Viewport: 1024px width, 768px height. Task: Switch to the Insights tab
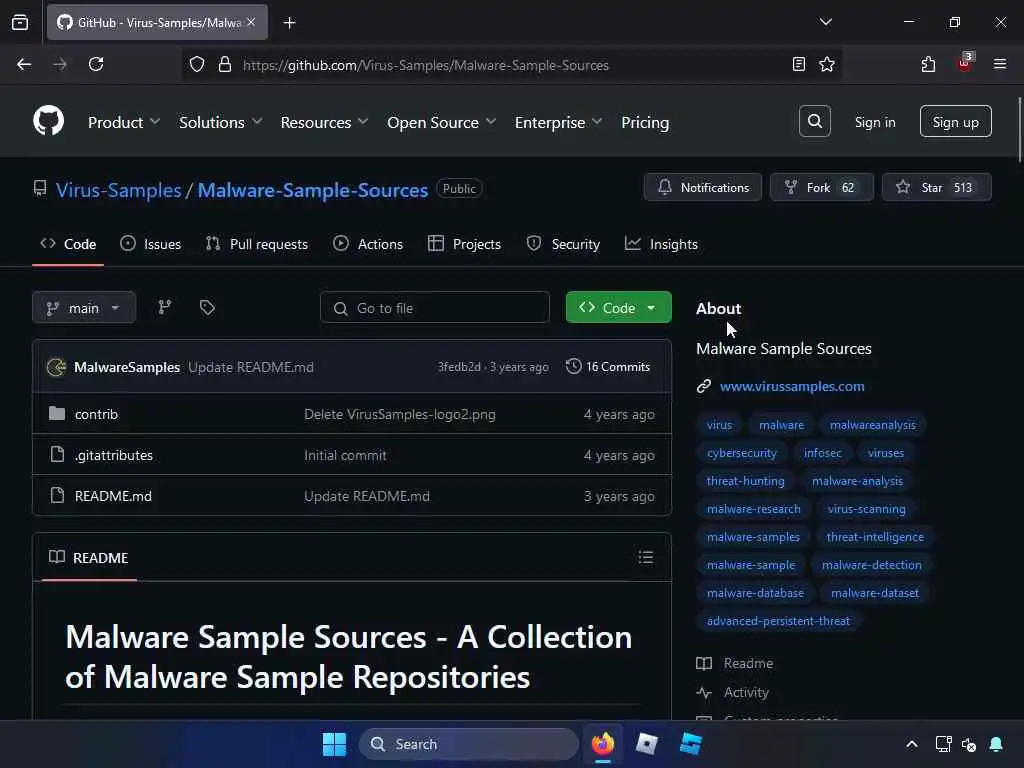click(662, 244)
